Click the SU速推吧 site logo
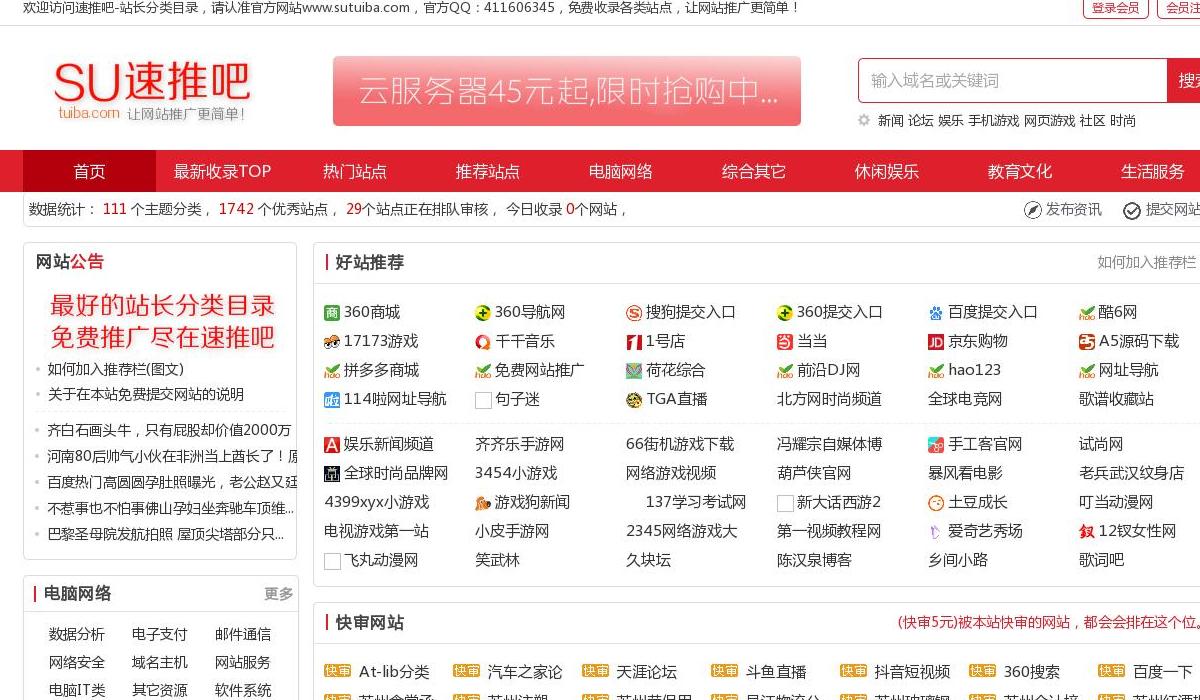1200x700 pixels. 152,90
